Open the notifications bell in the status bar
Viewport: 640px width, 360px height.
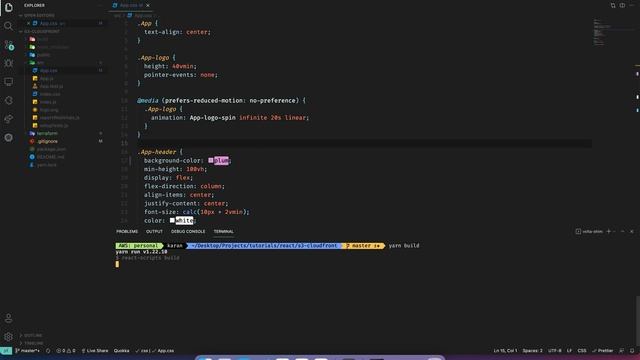tap(632, 351)
